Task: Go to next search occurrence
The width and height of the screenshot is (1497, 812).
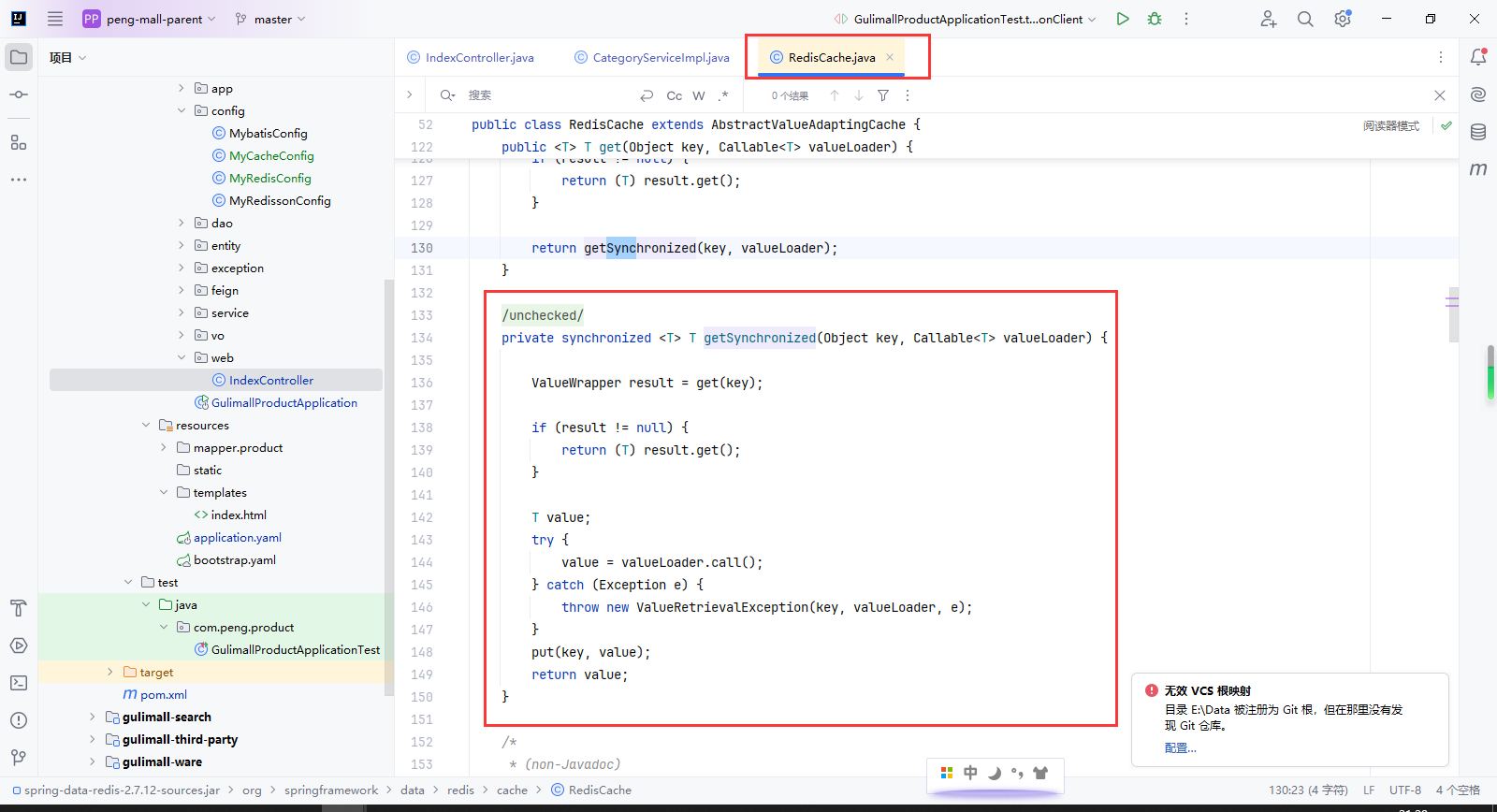Action: point(859,95)
